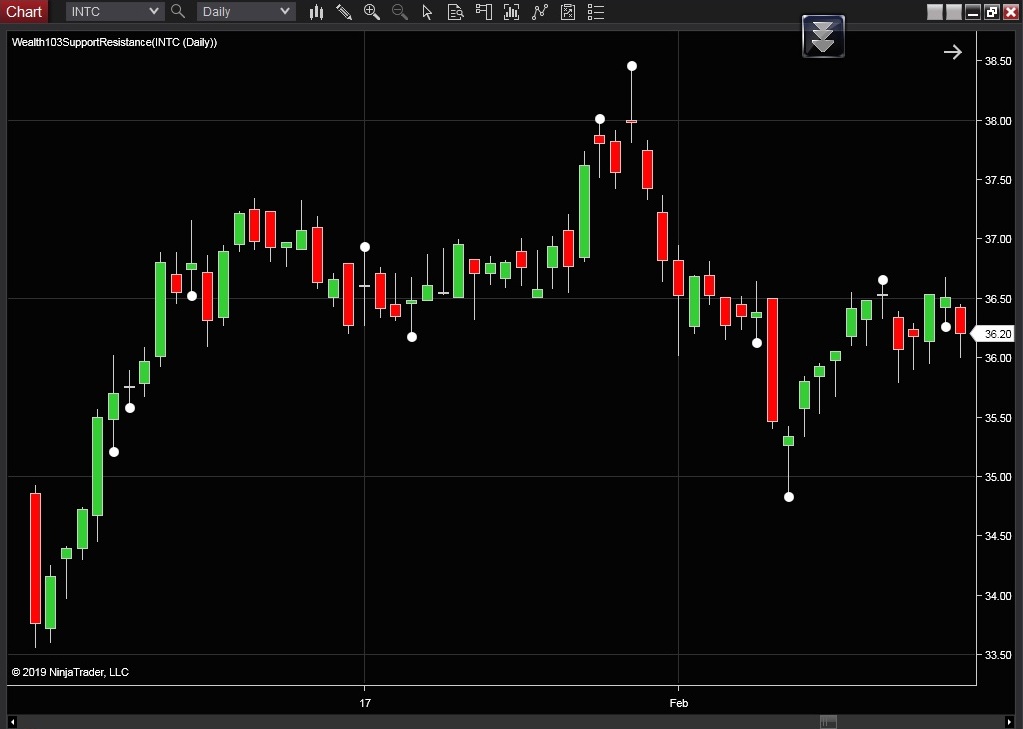Viewport: 1023px width, 729px height.
Task: Click the first gray link-color square
Action: pyautogui.click(x=935, y=12)
